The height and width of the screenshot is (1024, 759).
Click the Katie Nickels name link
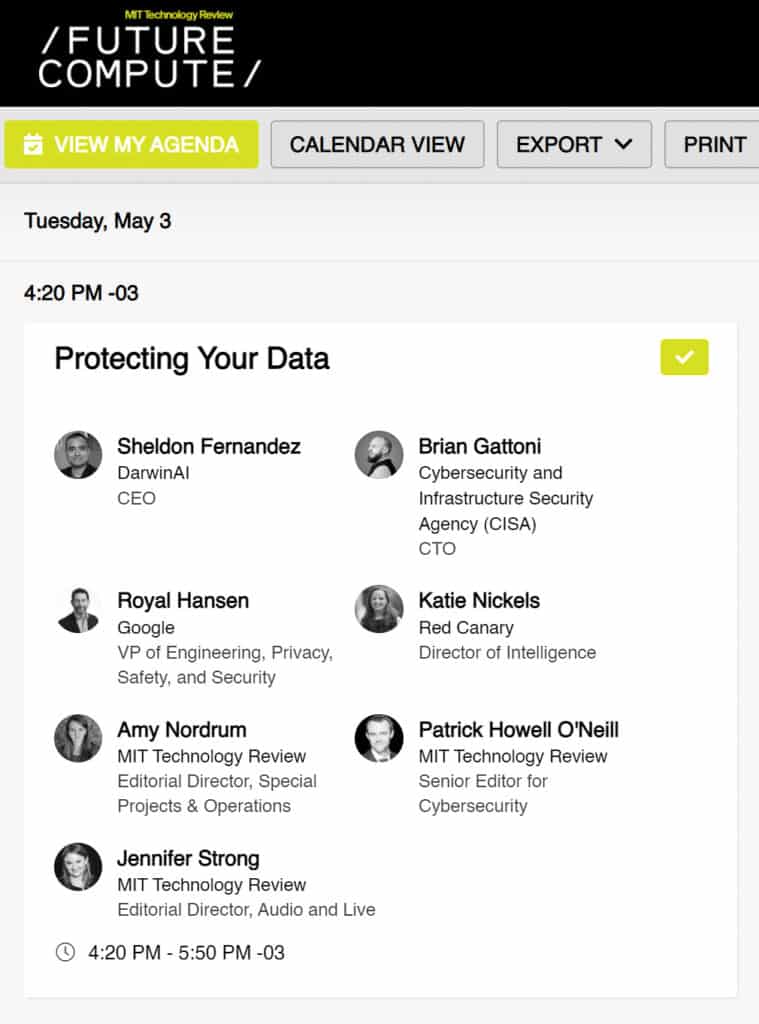point(479,600)
